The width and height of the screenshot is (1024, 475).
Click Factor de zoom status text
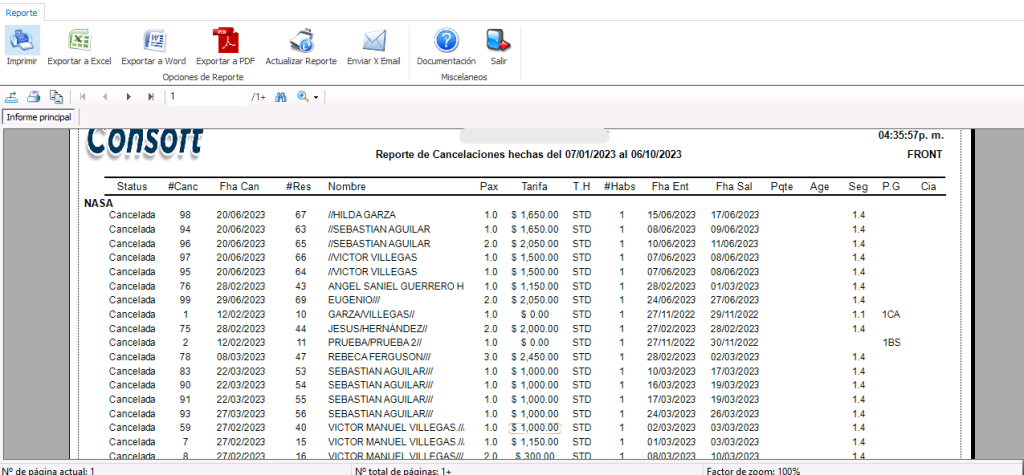(x=754, y=470)
